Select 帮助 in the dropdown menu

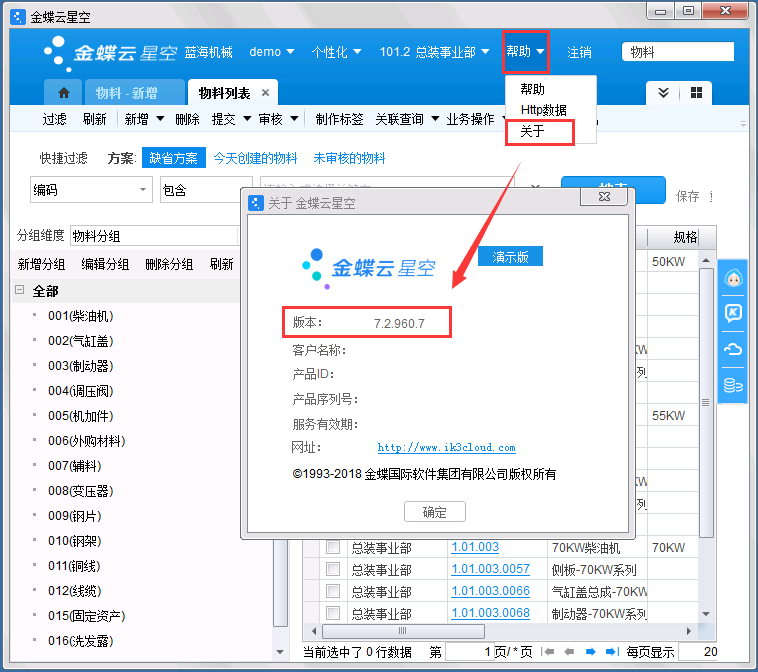coord(532,89)
